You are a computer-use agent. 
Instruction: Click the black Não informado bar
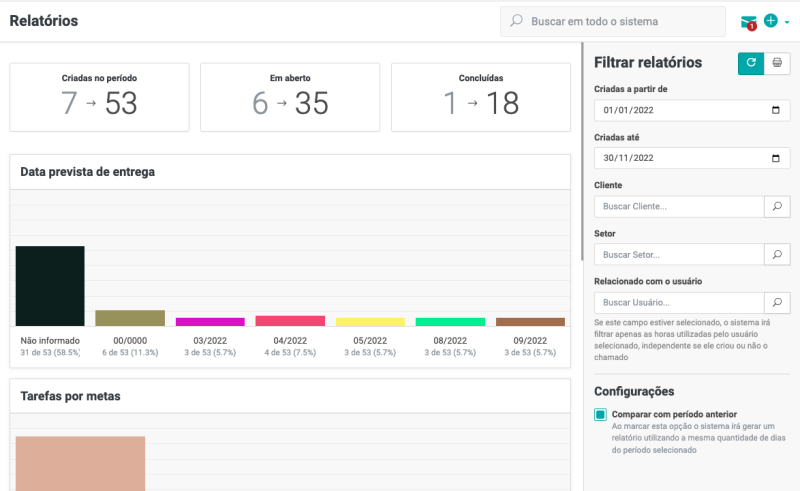point(50,285)
